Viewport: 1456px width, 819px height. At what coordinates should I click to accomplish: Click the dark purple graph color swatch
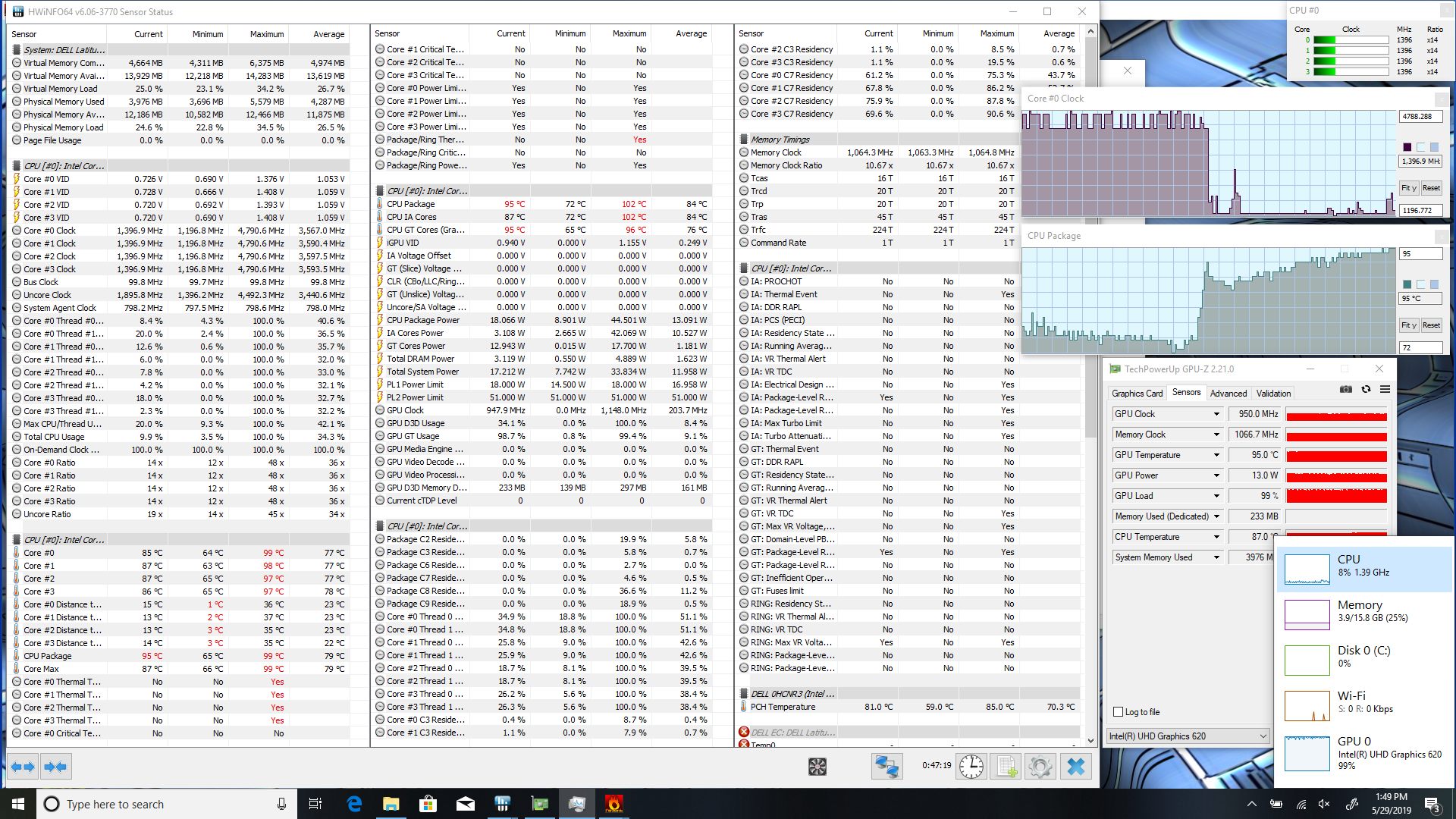(x=1407, y=147)
